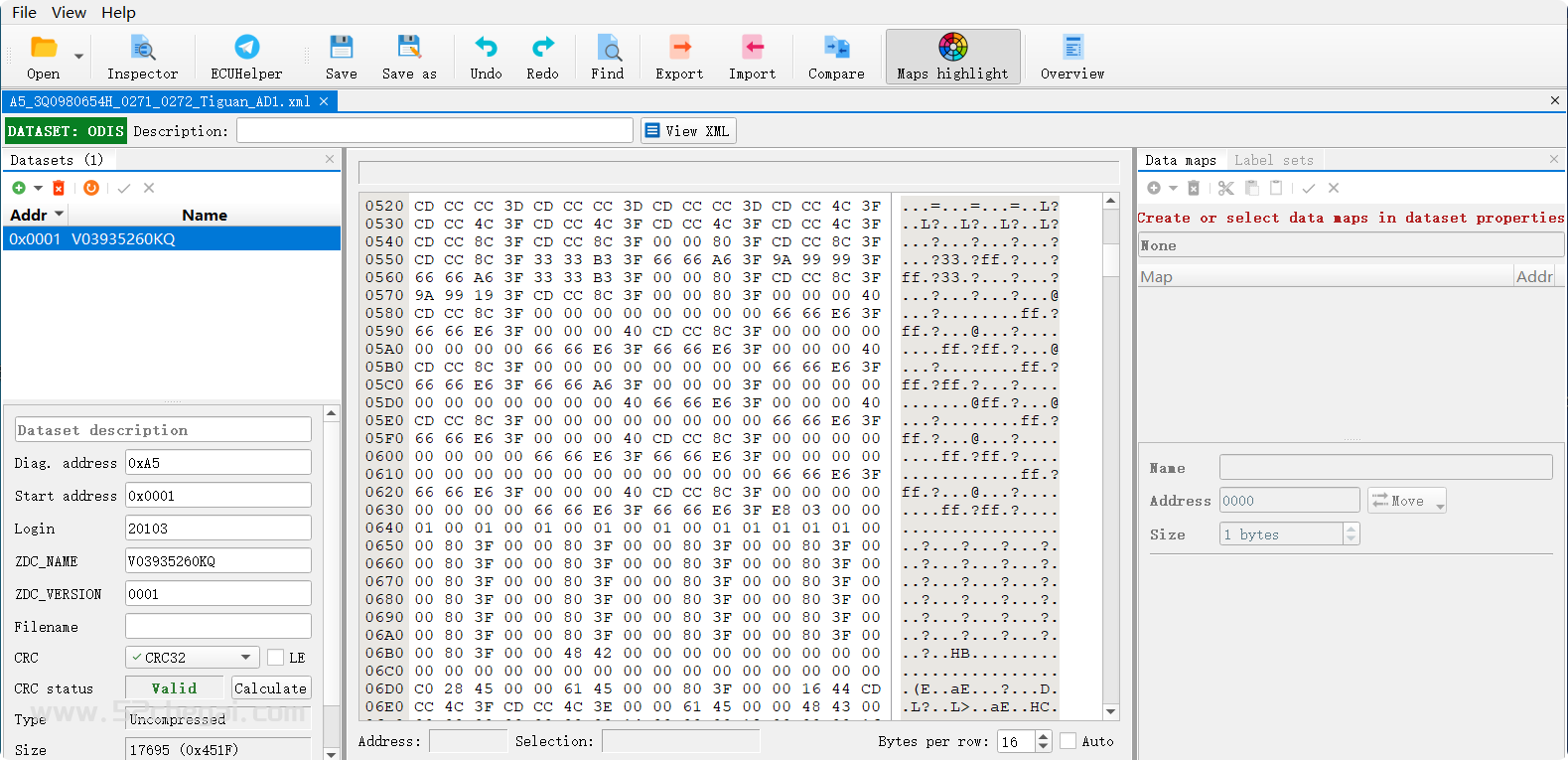Edit the Login field 20103
Viewport: 1568px width, 760px height.
(217, 529)
